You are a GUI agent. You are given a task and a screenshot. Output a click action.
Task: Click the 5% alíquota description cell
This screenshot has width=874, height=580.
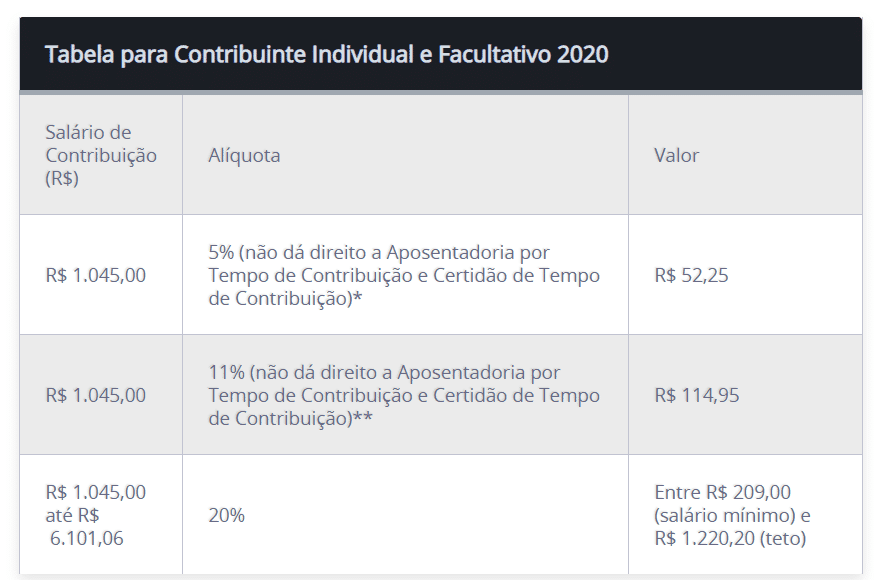point(405,275)
